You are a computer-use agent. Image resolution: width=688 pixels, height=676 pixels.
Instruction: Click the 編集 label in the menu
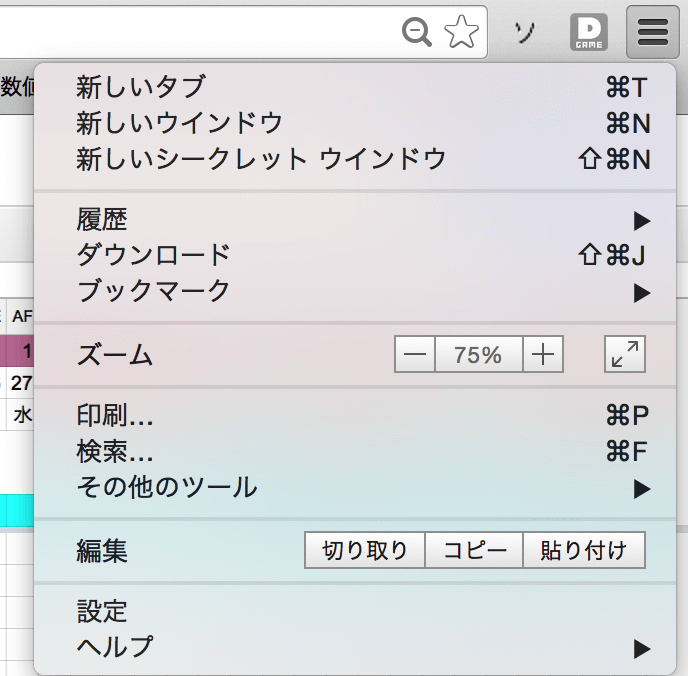pyautogui.click(x=102, y=551)
